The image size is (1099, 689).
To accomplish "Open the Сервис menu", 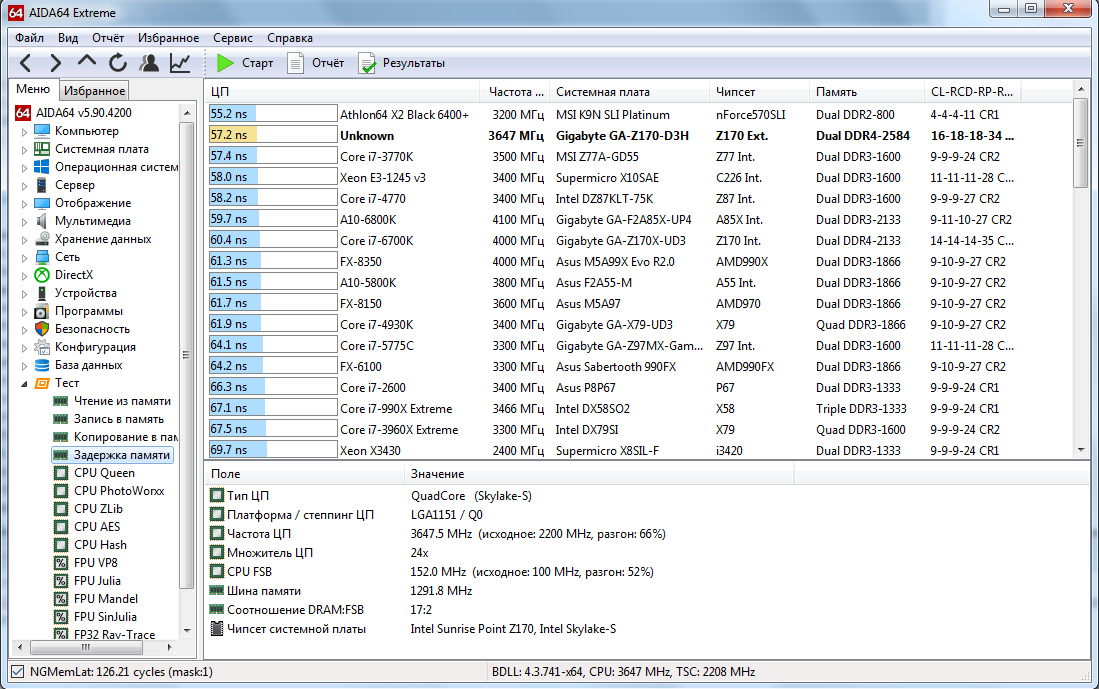I will 233,38.
